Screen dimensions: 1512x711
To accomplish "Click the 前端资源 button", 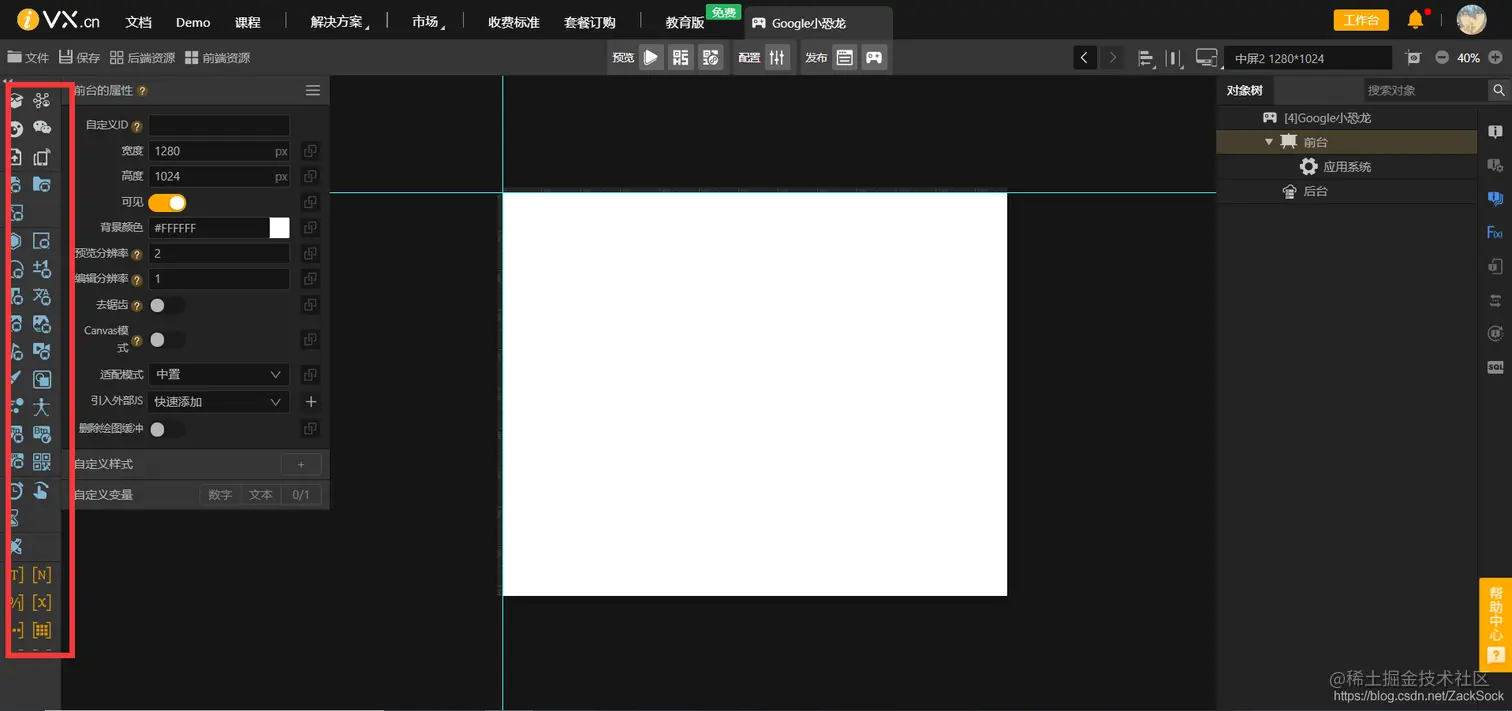I will [217, 58].
